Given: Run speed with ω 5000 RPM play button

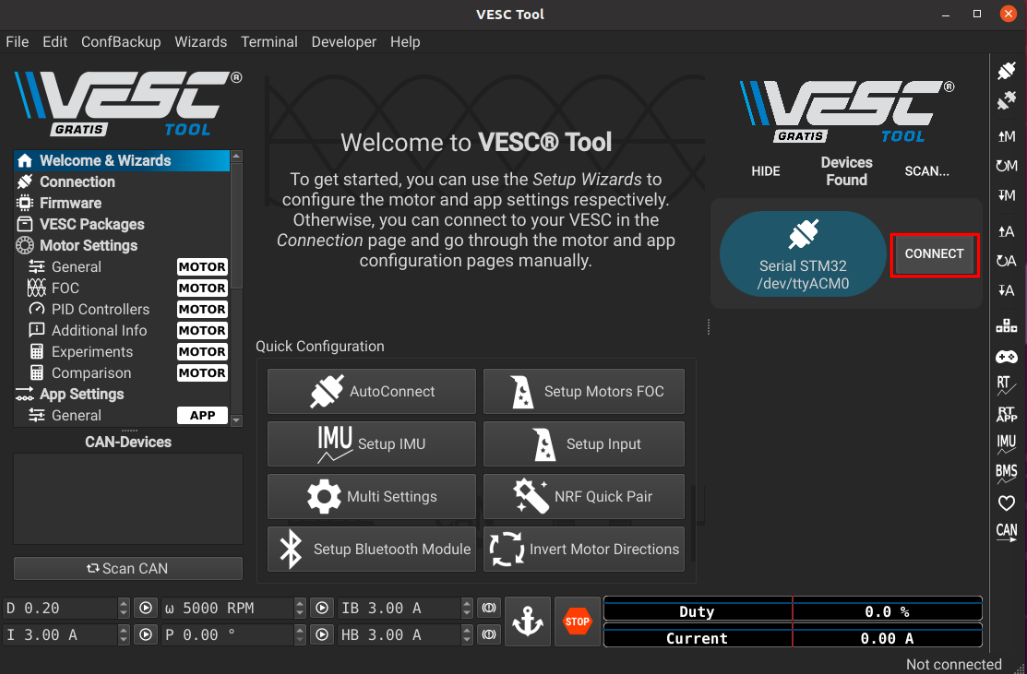Looking at the screenshot, I should click(322, 608).
